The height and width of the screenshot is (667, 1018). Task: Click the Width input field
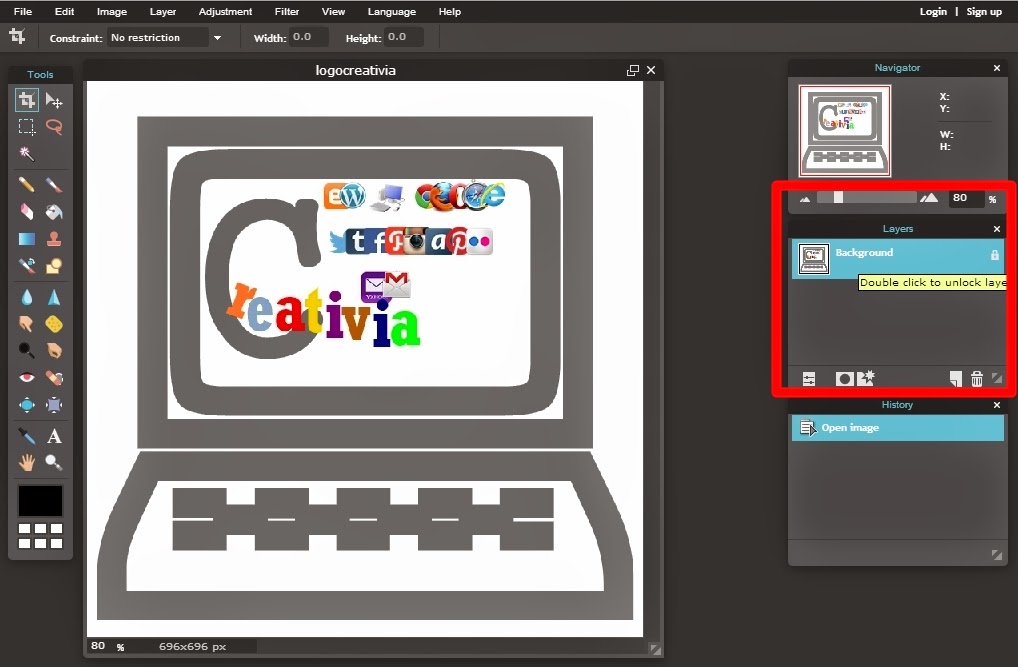tap(308, 37)
